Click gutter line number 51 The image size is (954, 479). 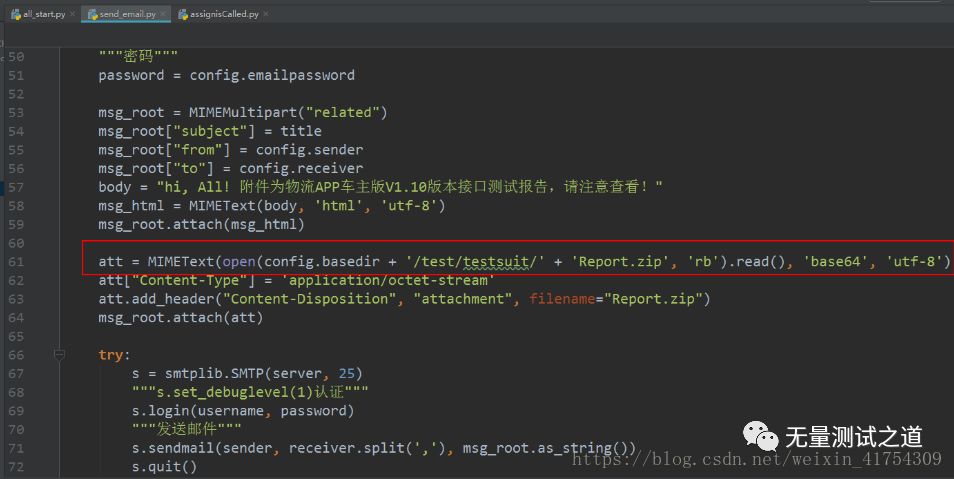click(x=16, y=75)
